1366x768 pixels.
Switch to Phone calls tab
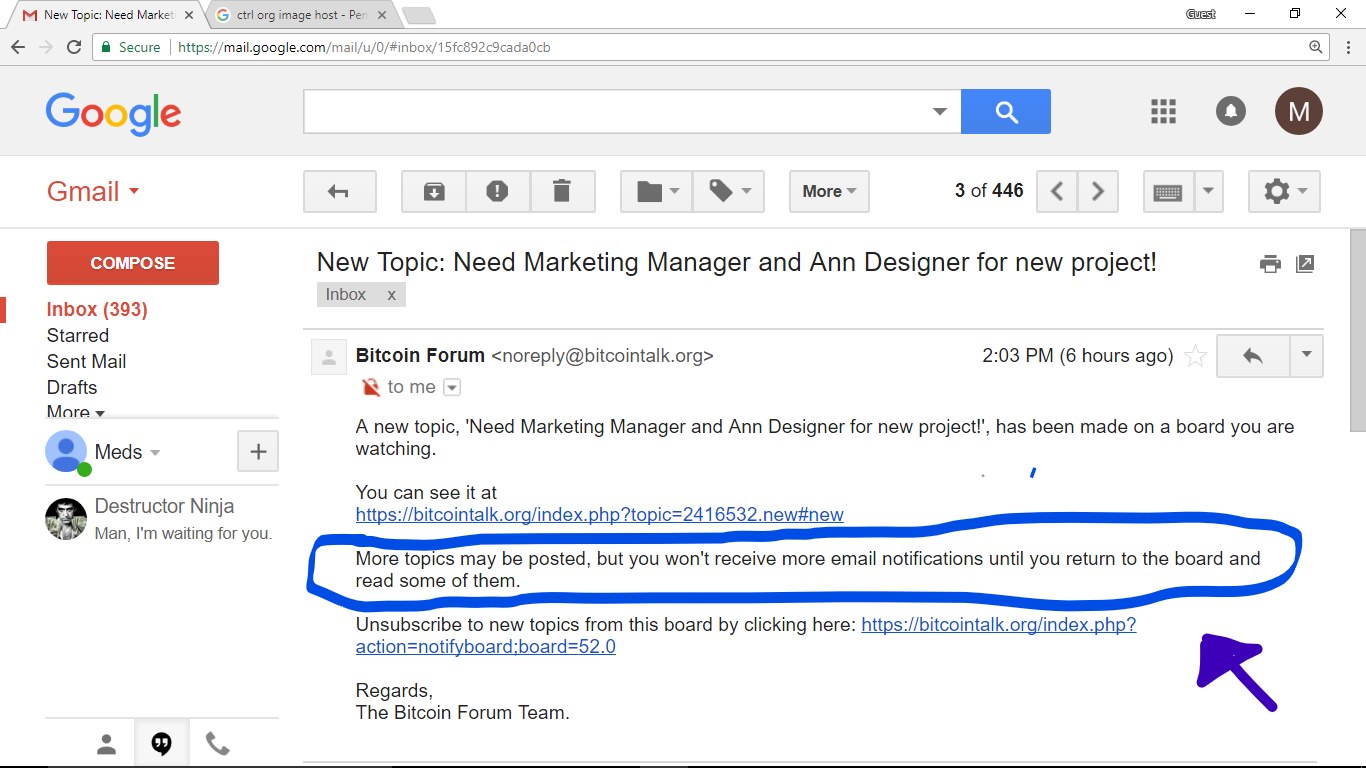(x=217, y=744)
